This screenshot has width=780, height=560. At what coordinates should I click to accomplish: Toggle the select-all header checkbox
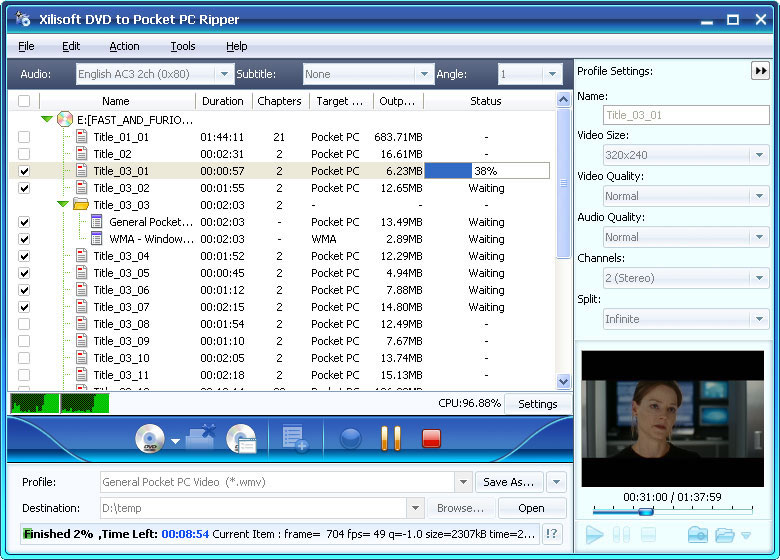24,101
